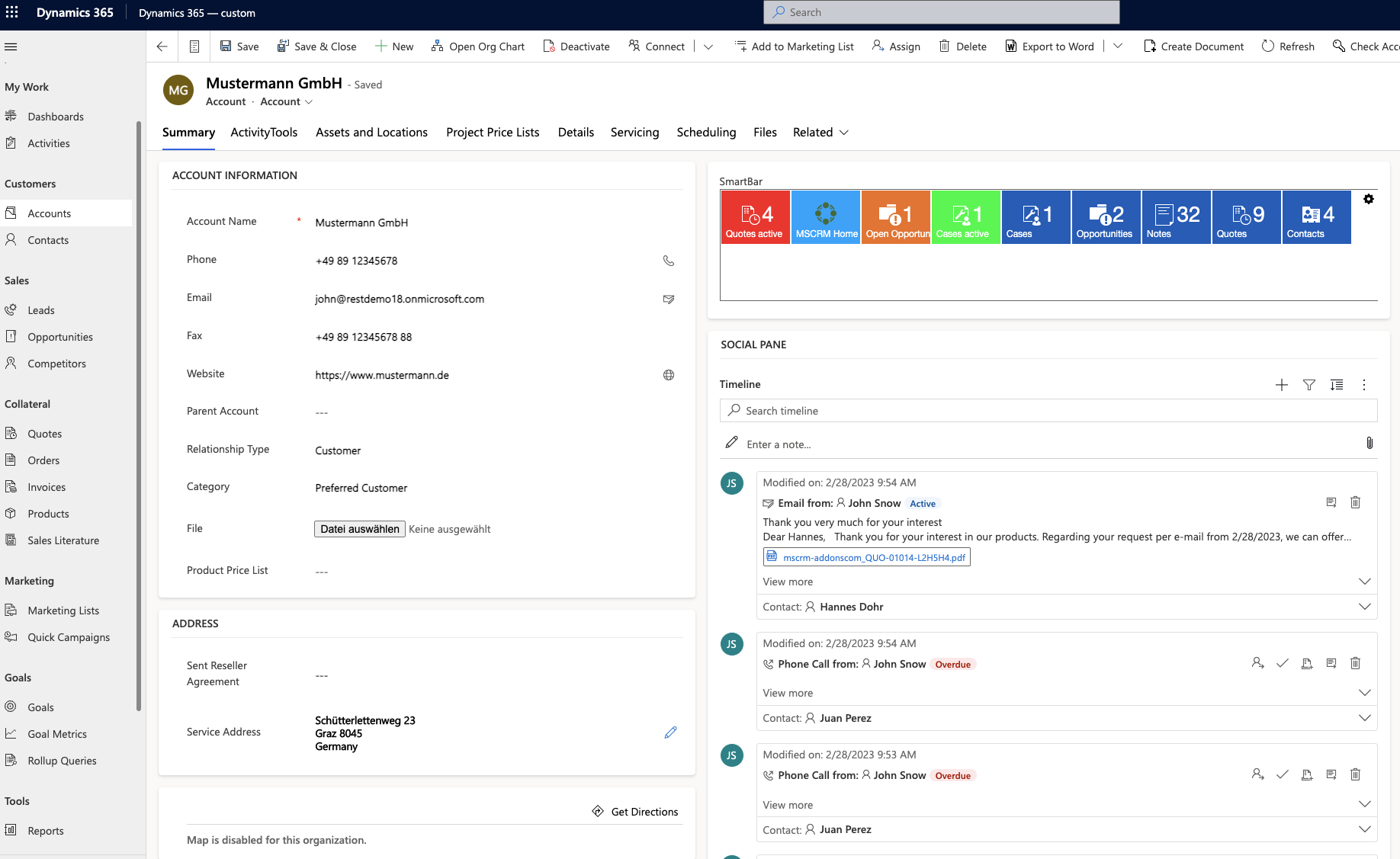Toggle expand all timeline records icon
The image size is (1400, 859).
point(1337,385)
